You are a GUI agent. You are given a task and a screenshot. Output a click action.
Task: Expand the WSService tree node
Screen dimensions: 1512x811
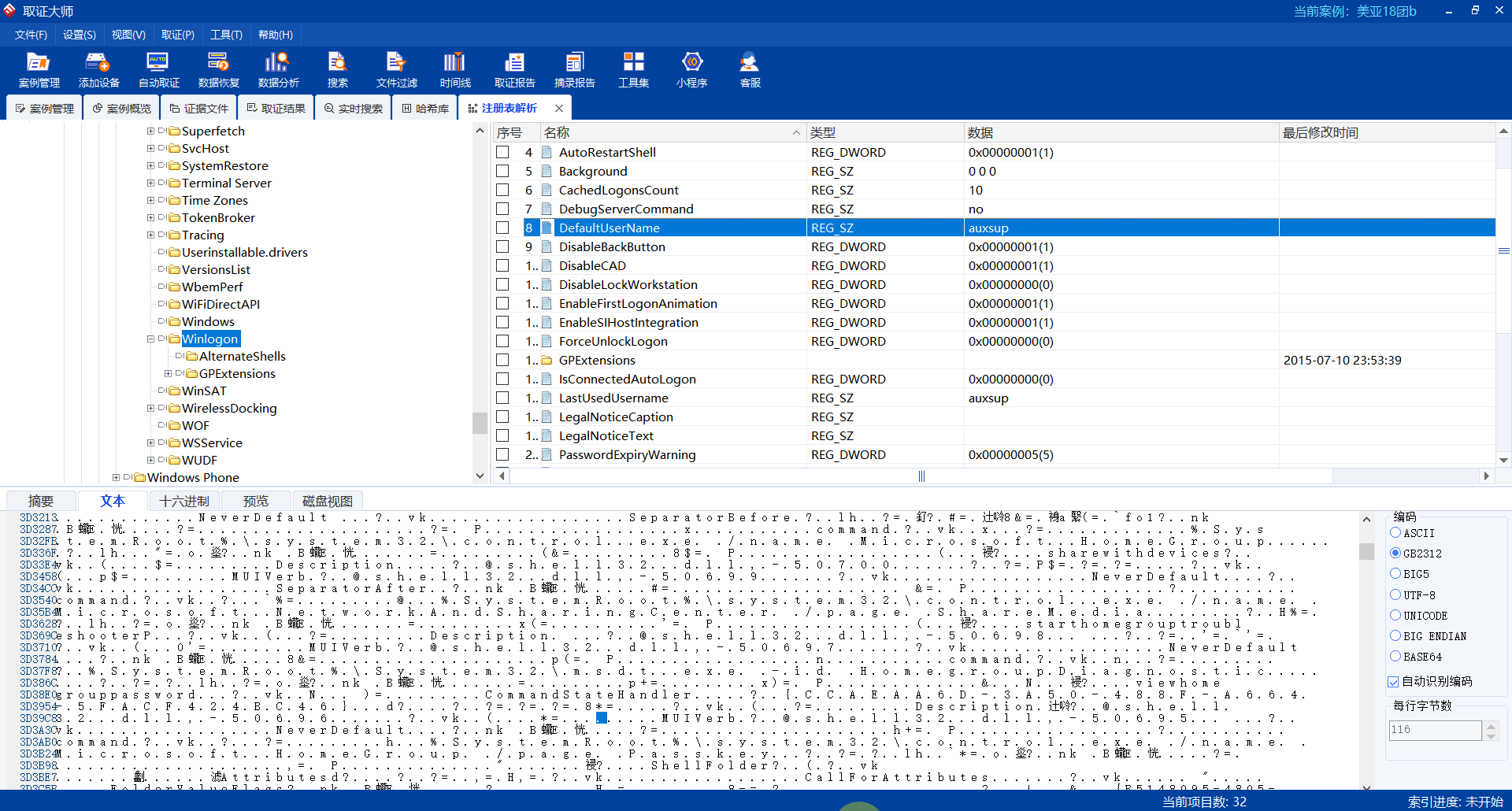[150, 443]
